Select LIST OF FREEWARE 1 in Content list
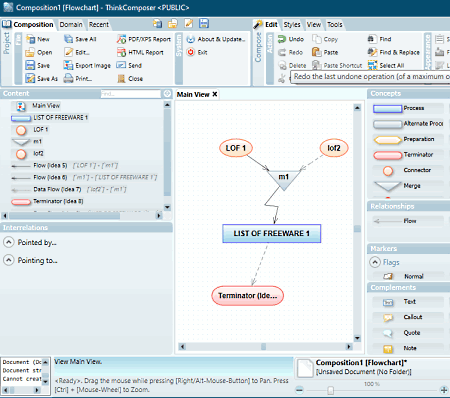 tap(50, 118)
